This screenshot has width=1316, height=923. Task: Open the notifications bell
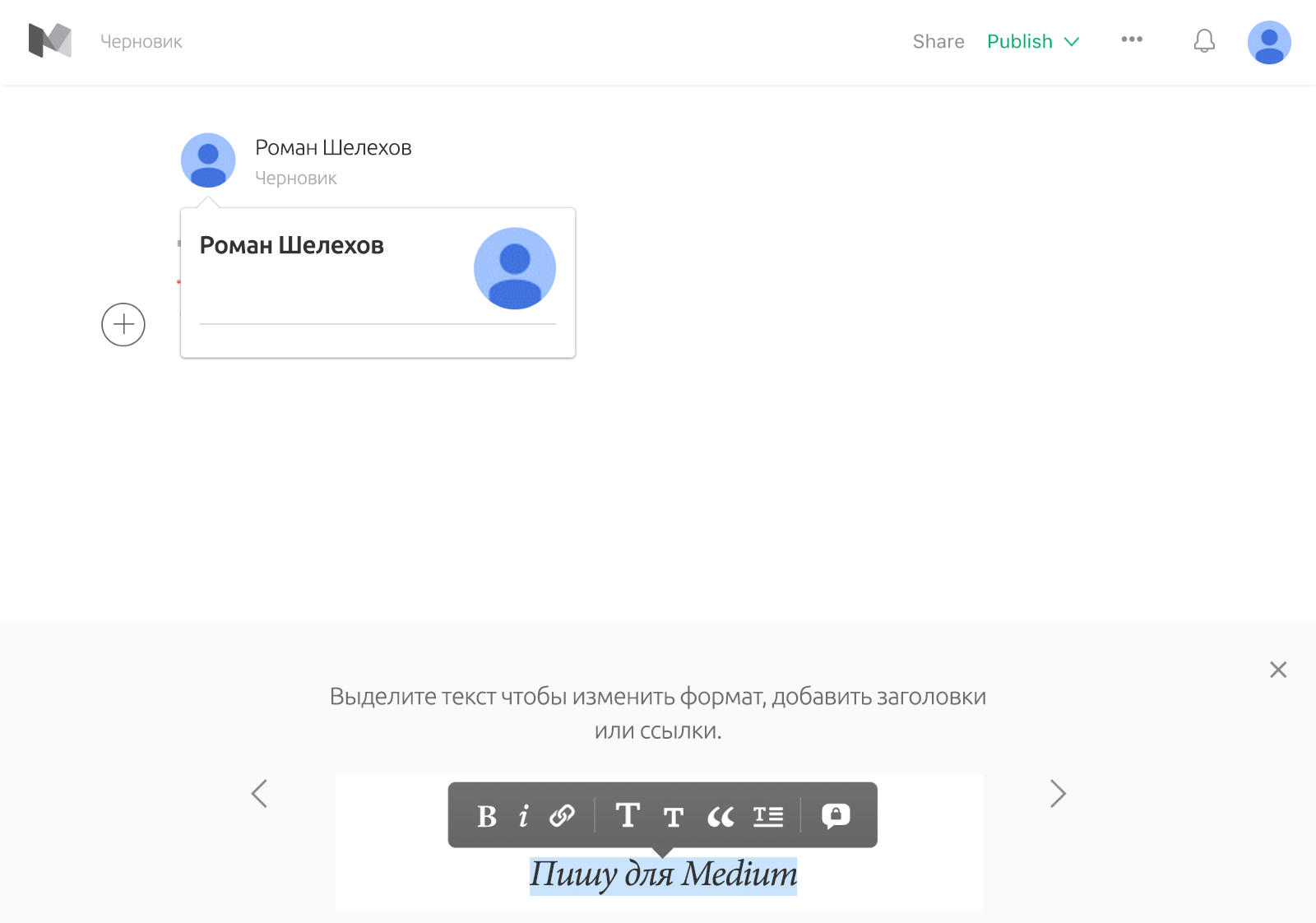coord(1204,41)
